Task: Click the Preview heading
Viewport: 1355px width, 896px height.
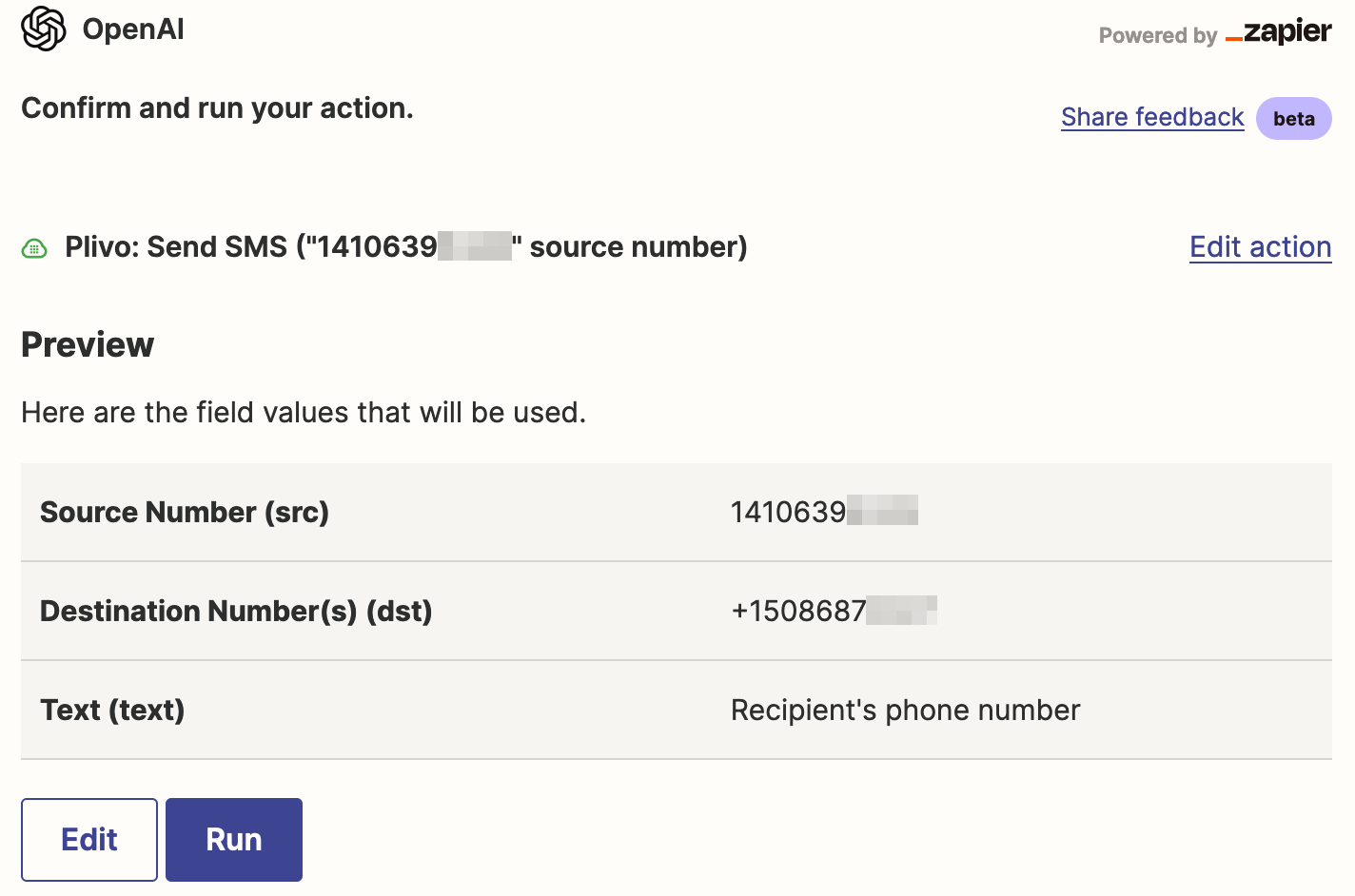Action: click(88, 344)
